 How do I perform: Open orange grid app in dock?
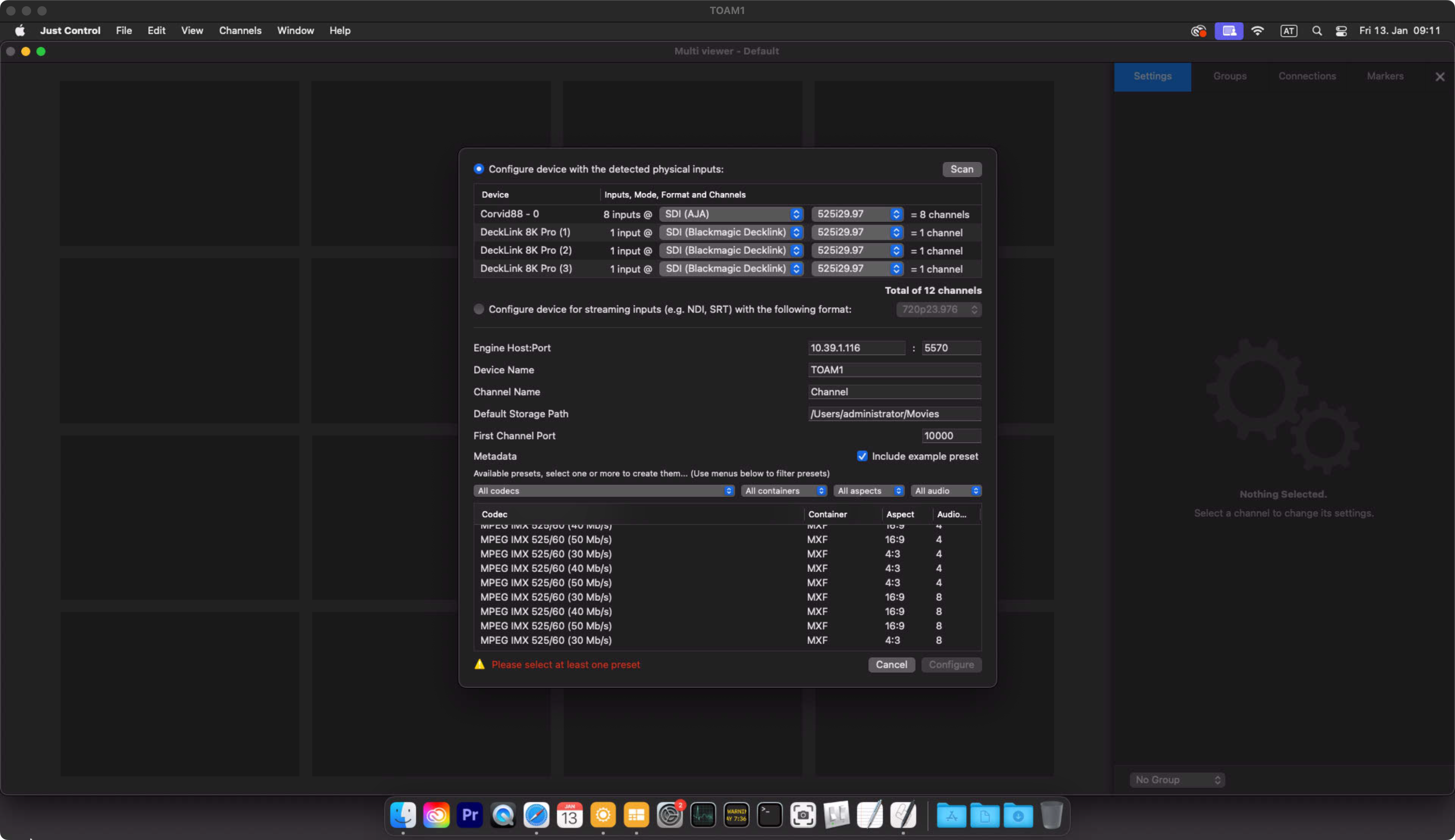636,815
